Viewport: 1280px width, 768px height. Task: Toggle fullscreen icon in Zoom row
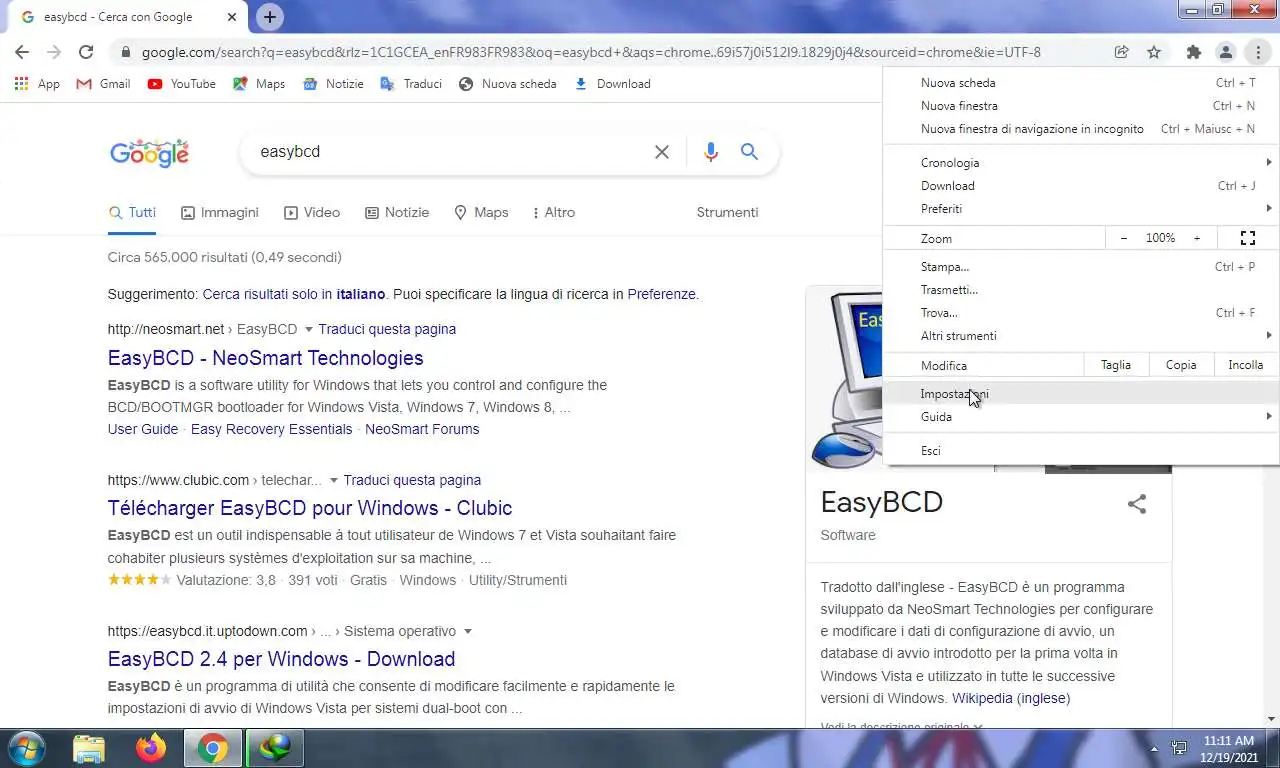click(1248, 238)
